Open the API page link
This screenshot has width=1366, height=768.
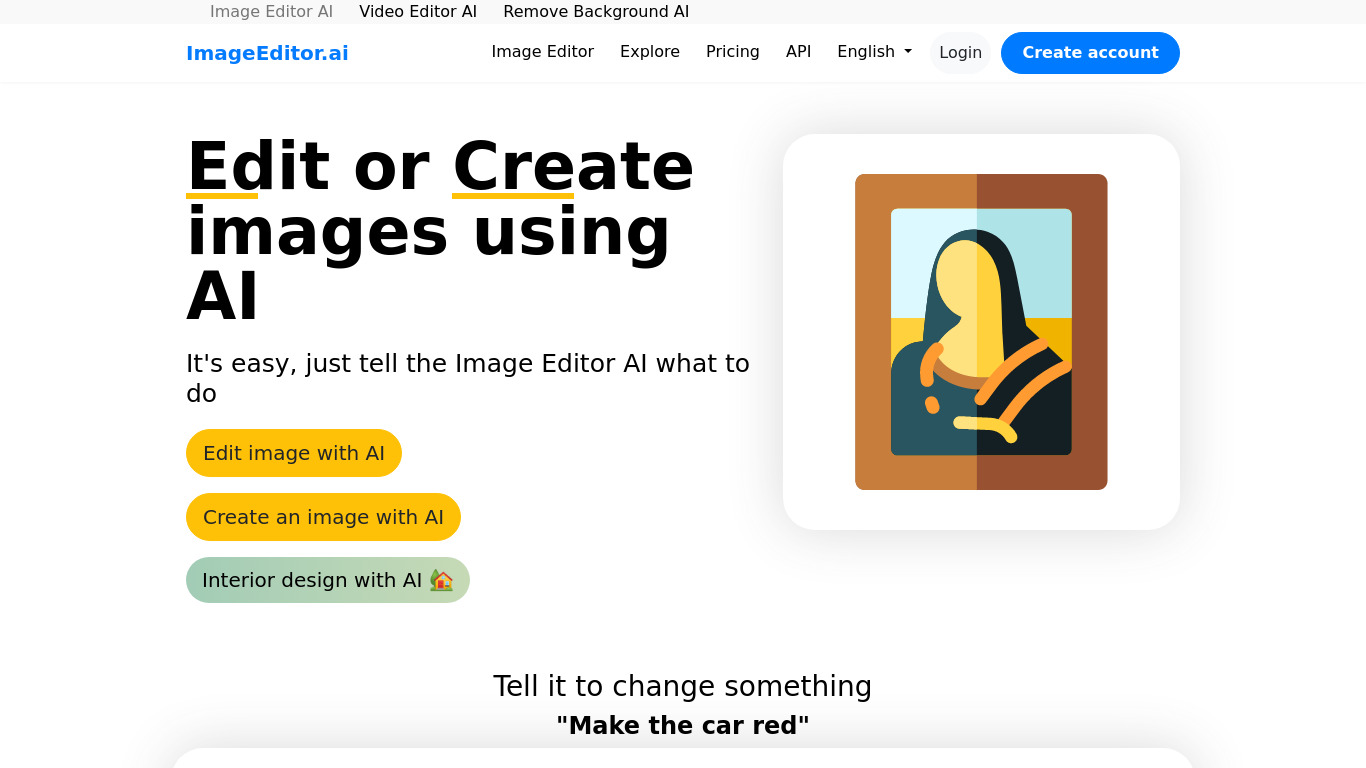coord(799,52)
